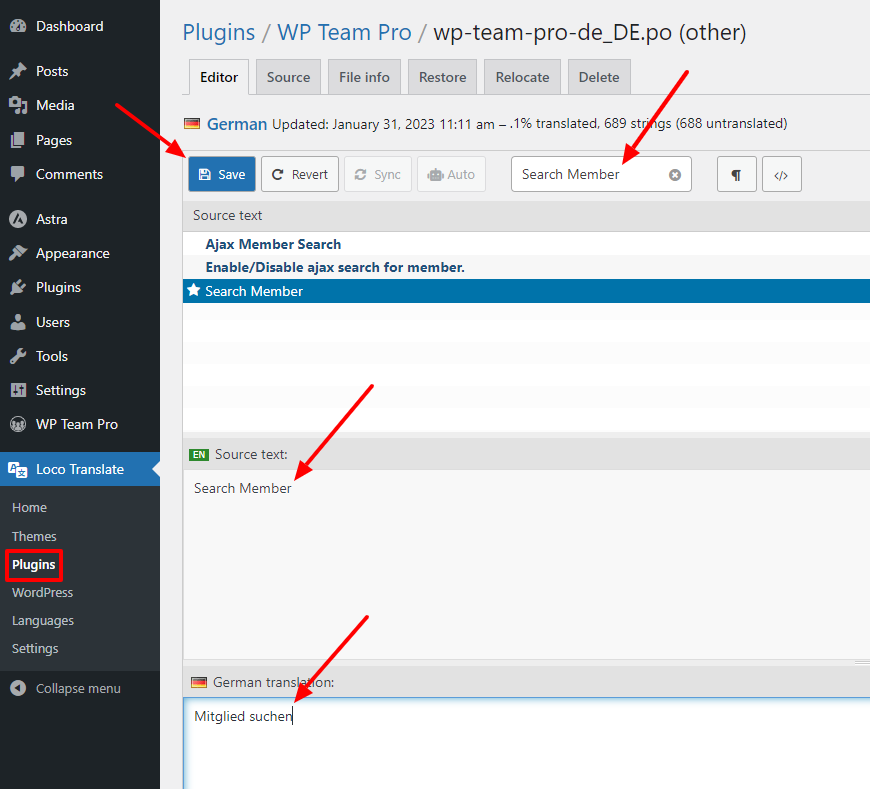Switch to the Editor tab
Viewport: 870px width, 789px height.
(x=219, y=77)
